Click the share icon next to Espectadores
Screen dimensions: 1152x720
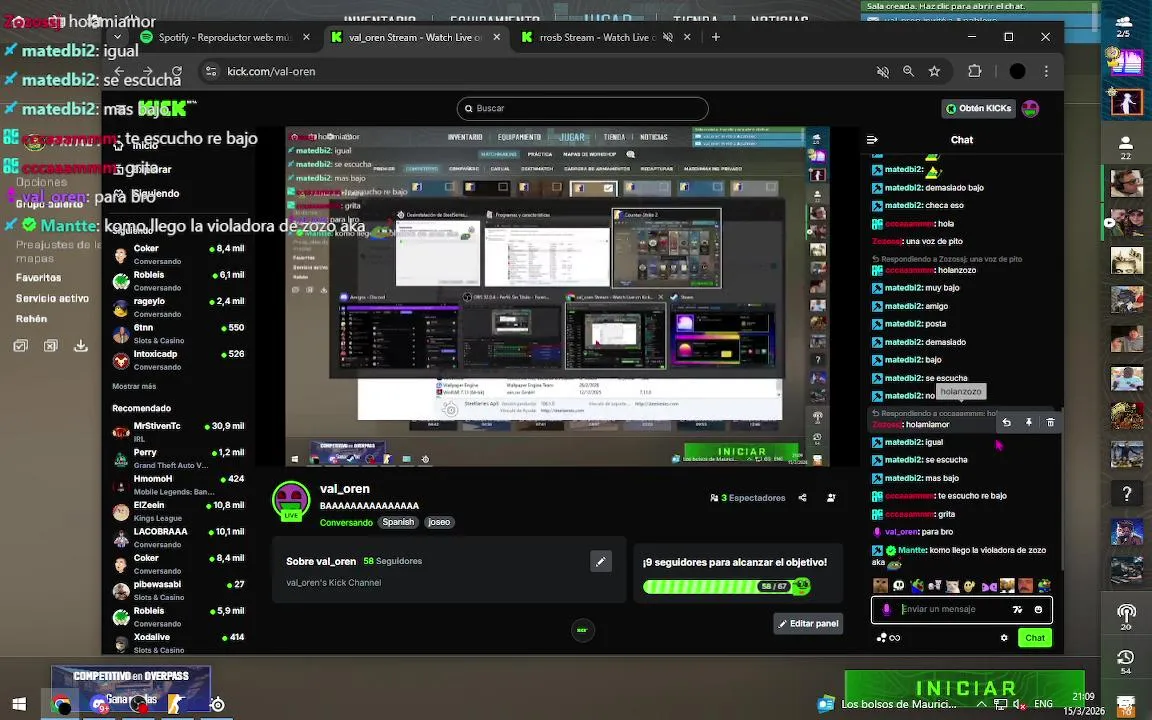(802, 497)
